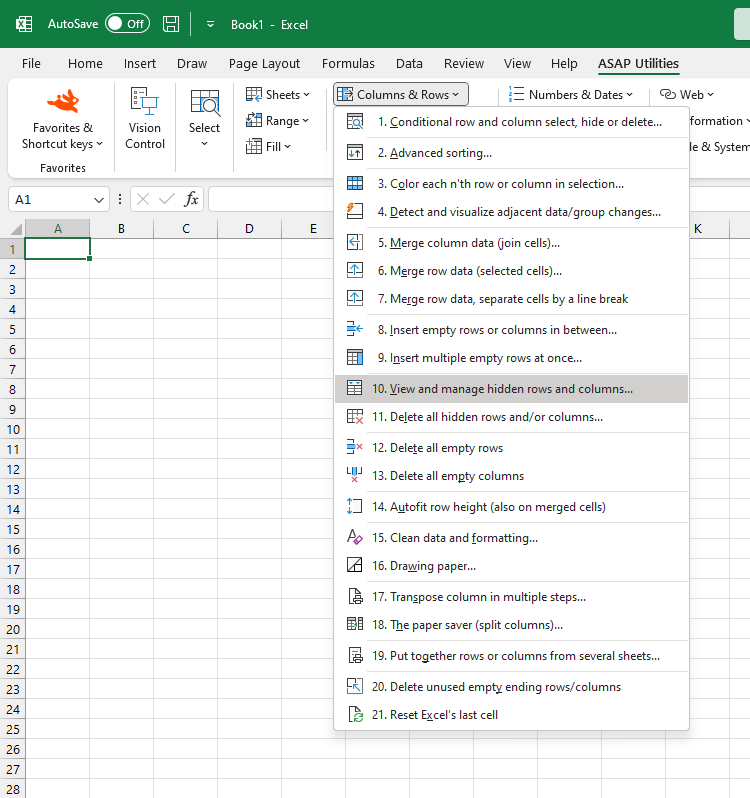Viewport: 750px width, 798px height.
Task: Click Merge row data (selected cells) icon
Action: pos(355,270)
